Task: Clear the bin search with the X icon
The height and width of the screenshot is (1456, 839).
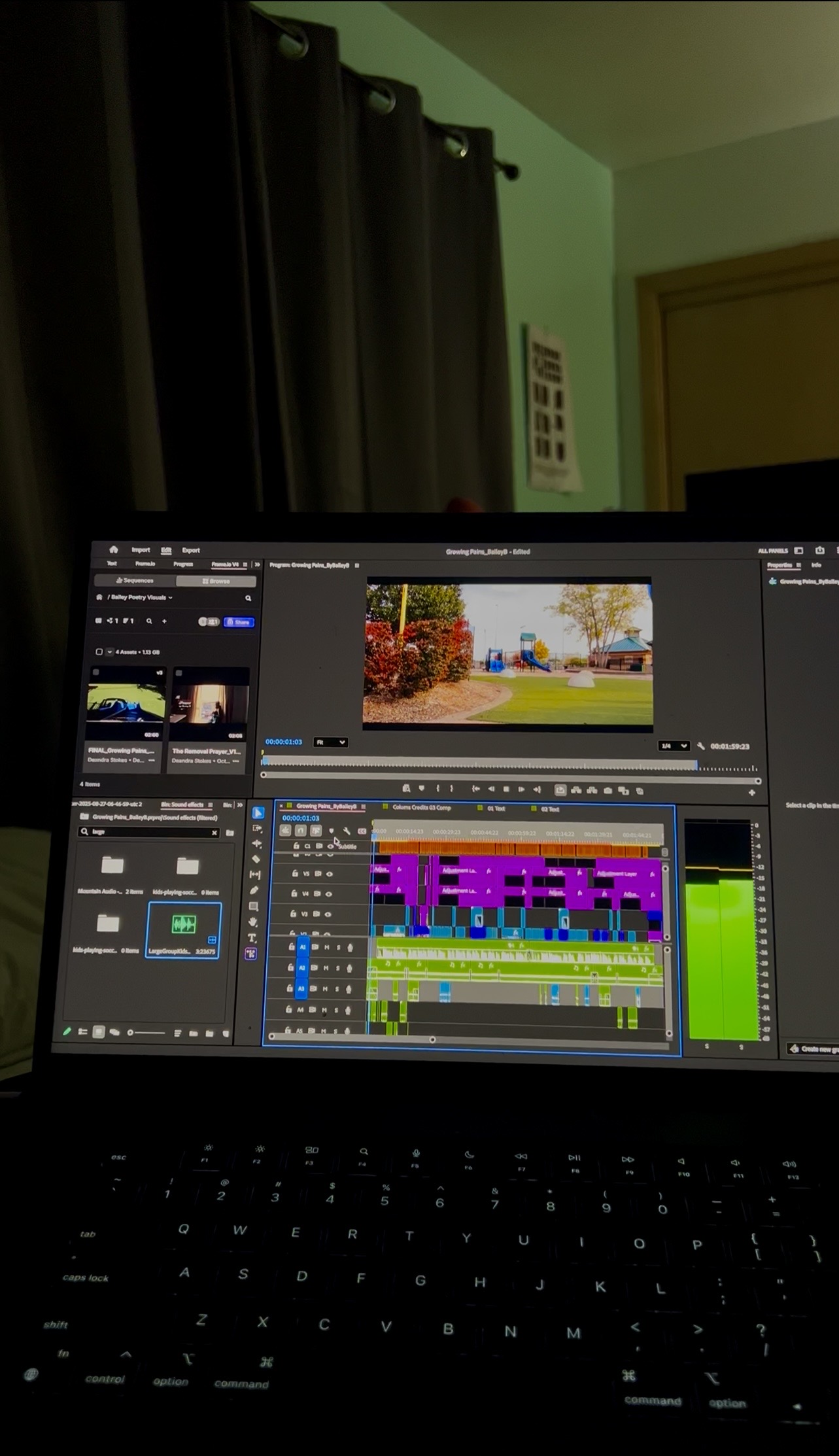Action: (x=214, y=833)
